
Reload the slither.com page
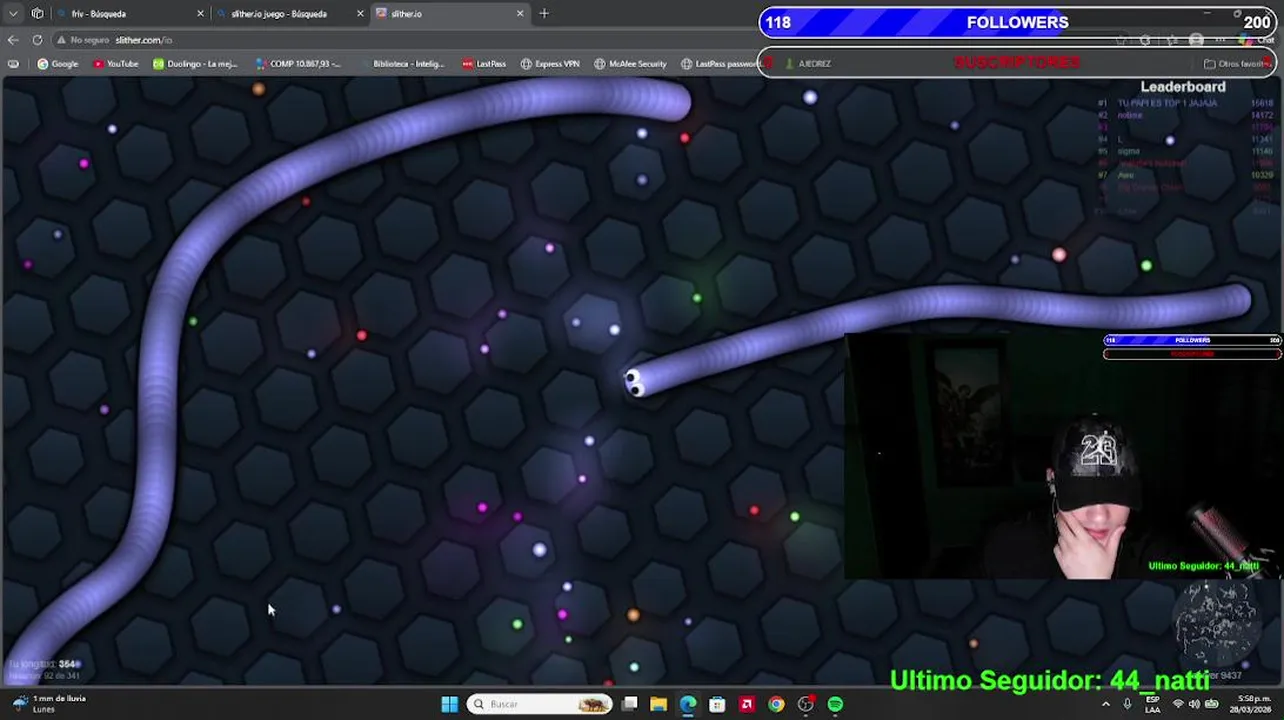click(x=37, y=40)
